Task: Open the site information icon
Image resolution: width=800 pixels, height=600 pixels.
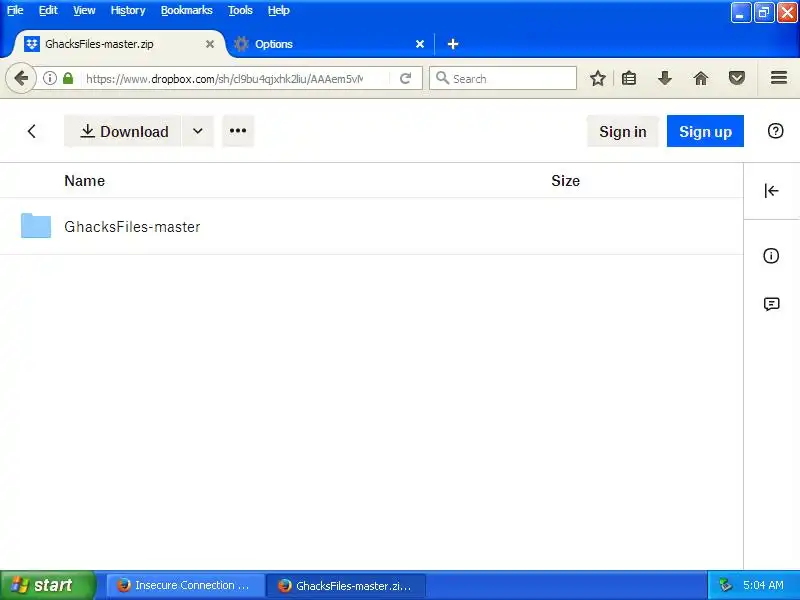Action: tap(49, 78)
